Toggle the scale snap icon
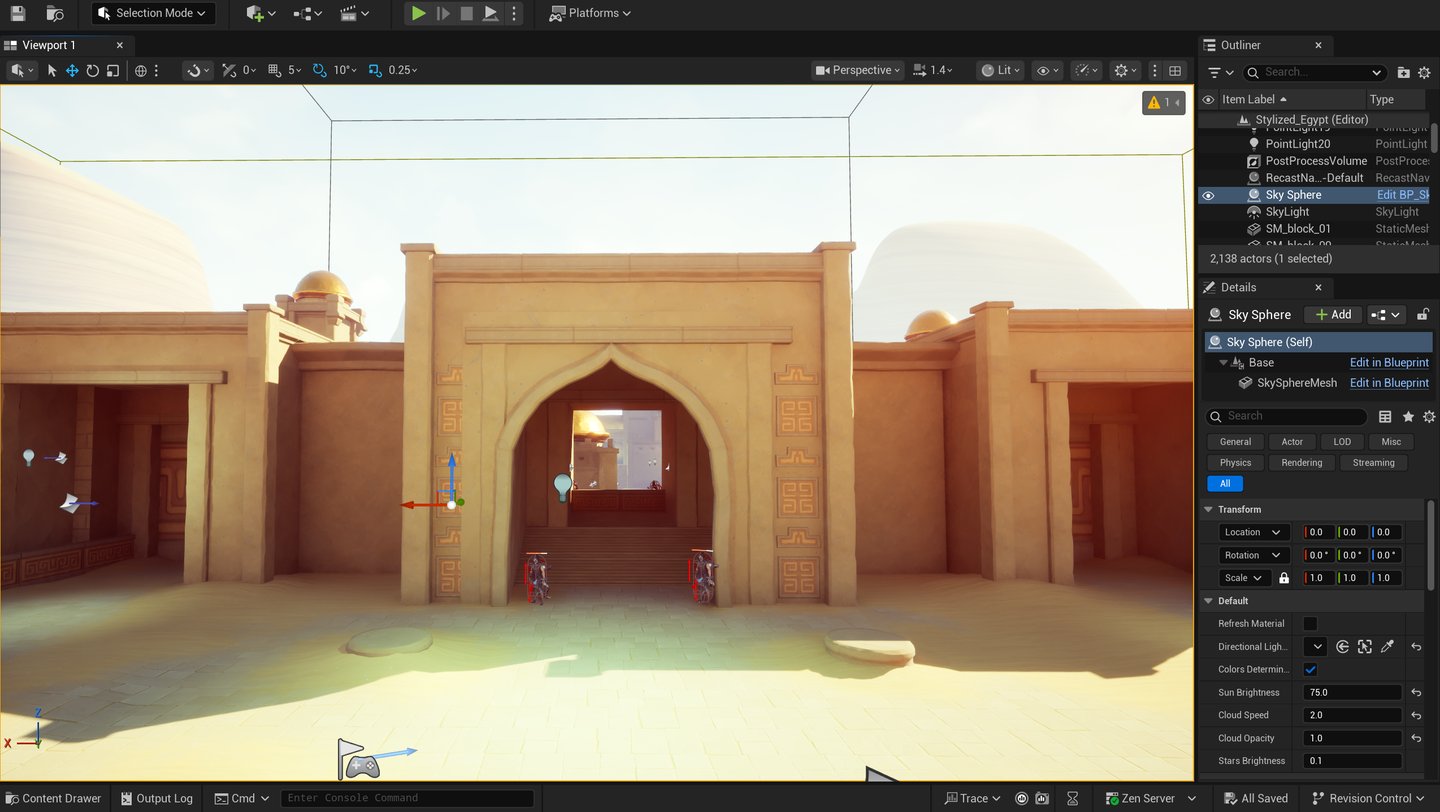The width and height of the screenshot is (1440, 812). pyautogui.click(x=375, y=70)
